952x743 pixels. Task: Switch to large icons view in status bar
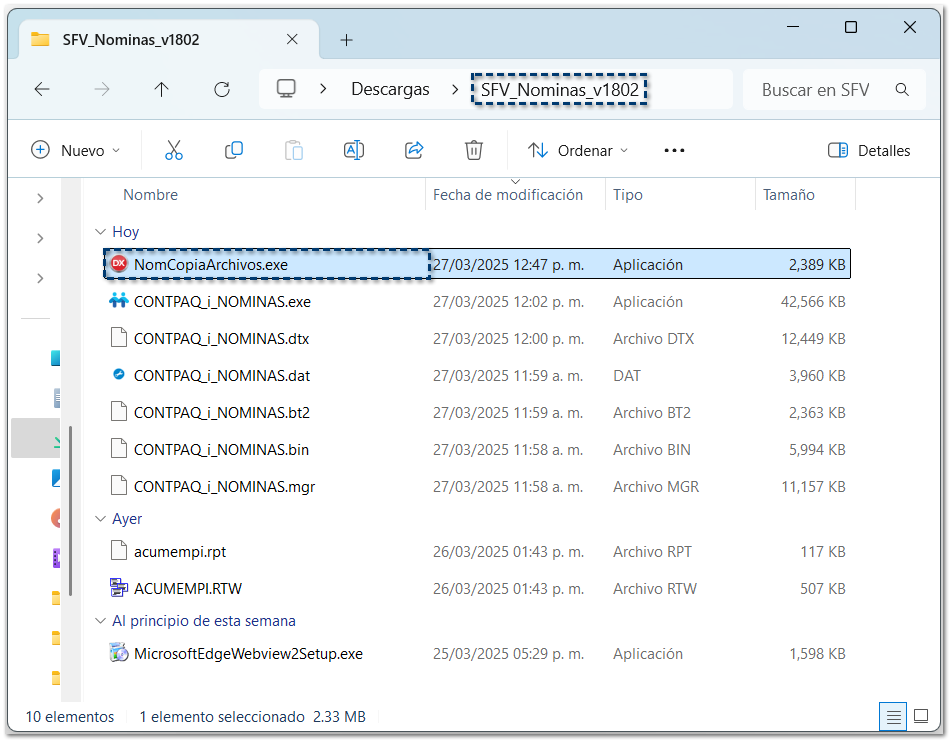point(923,717)
